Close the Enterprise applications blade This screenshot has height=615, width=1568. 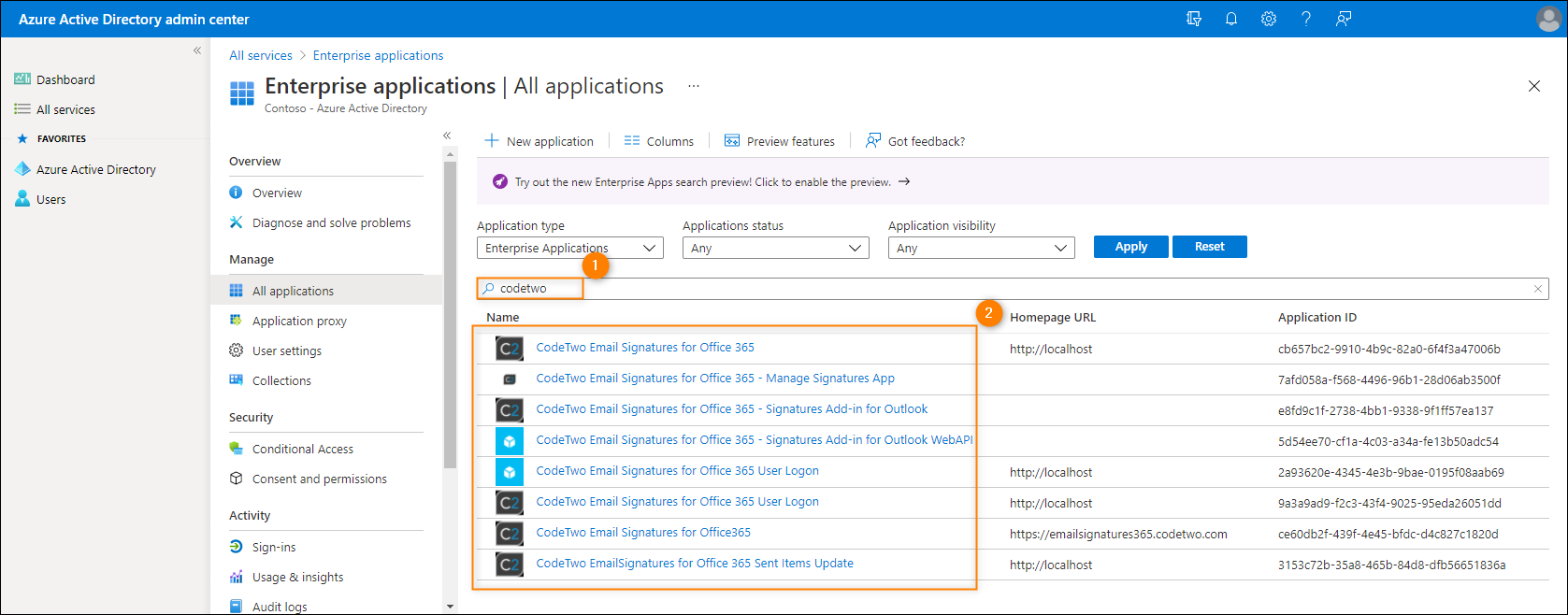[1534, 86]
